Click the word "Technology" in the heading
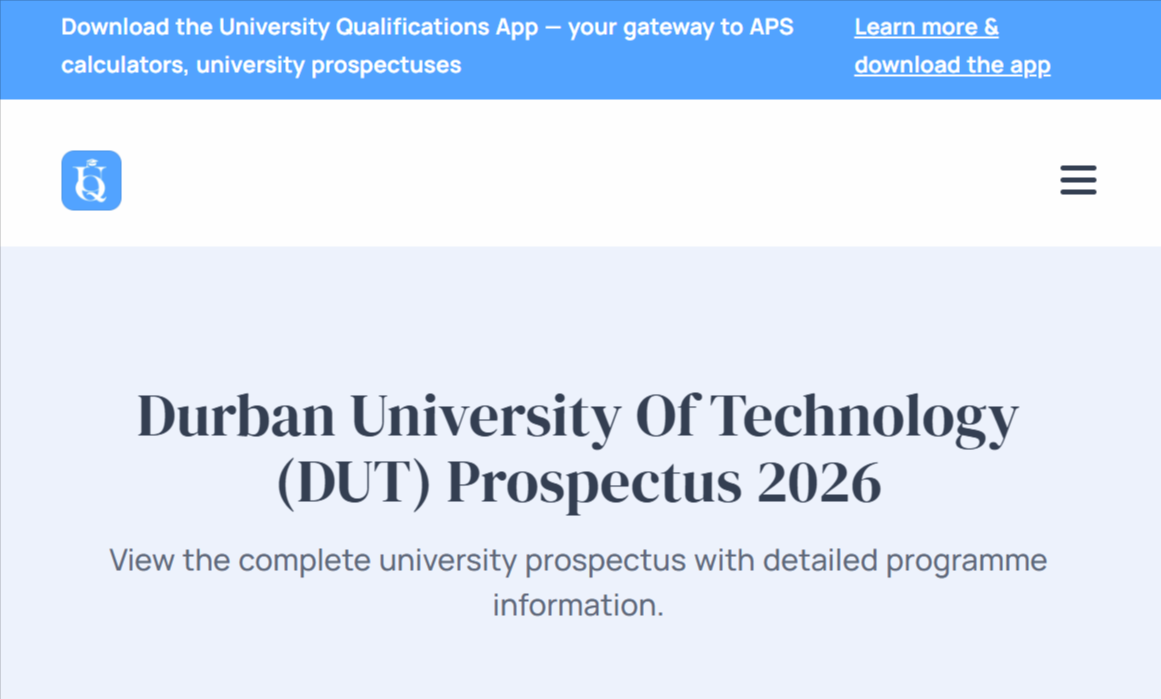The image size is (1161, 699). click(865, 418)
